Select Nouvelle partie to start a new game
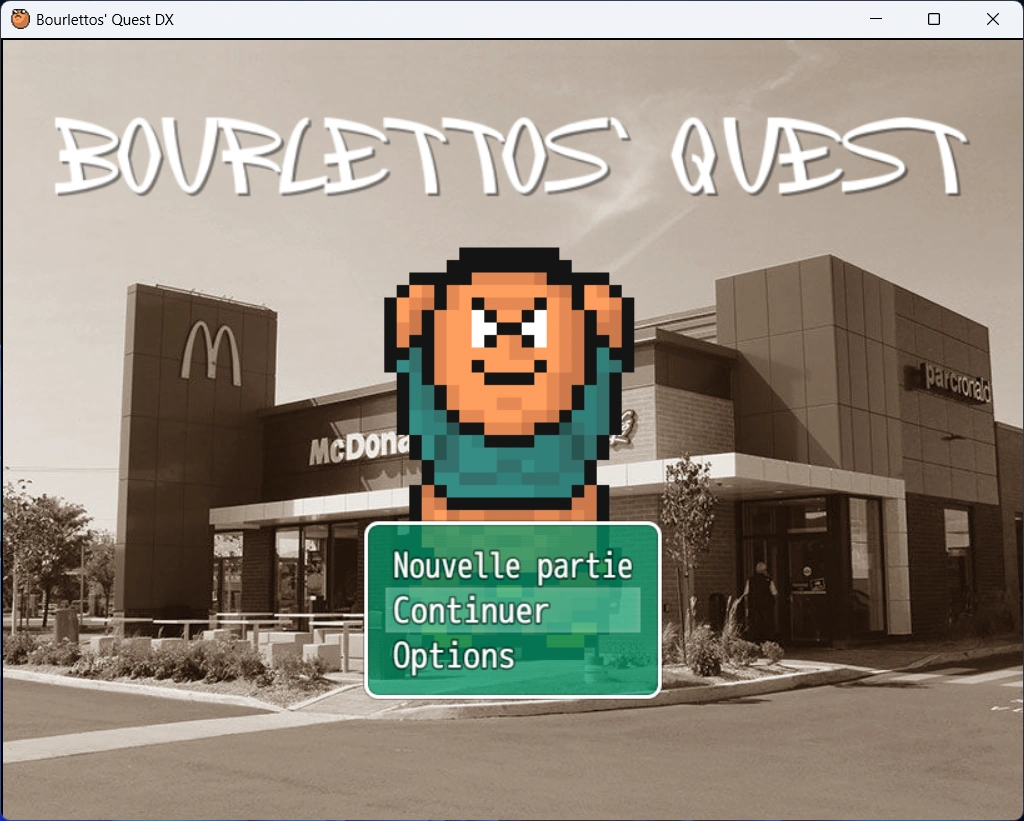 pos(512,565)
